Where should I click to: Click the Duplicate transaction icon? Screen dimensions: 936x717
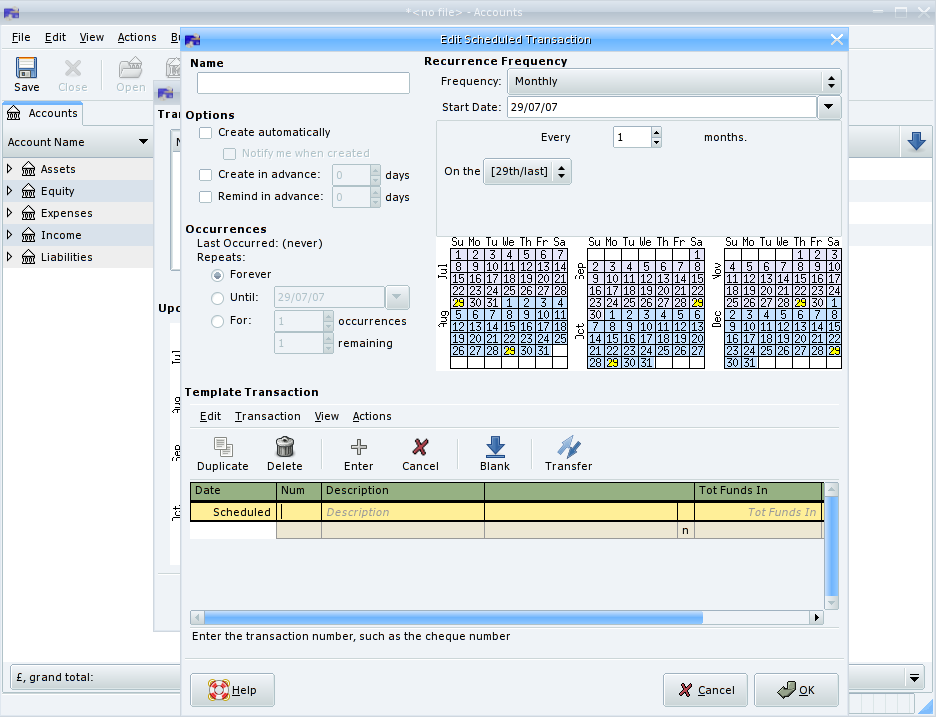coord(222,454)
